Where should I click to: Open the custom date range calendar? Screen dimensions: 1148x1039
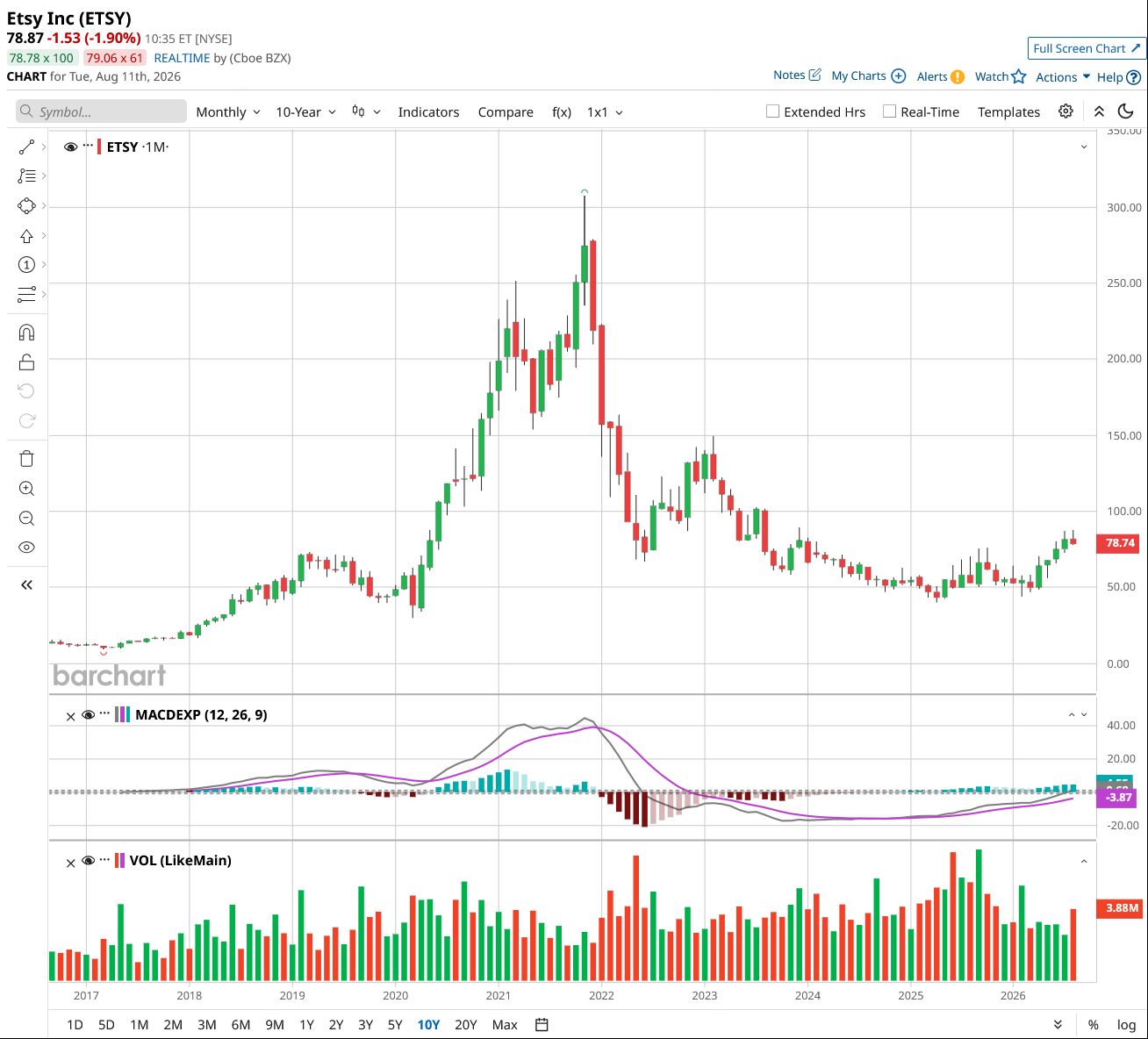pyautogui.click(x=542, y=1024)
